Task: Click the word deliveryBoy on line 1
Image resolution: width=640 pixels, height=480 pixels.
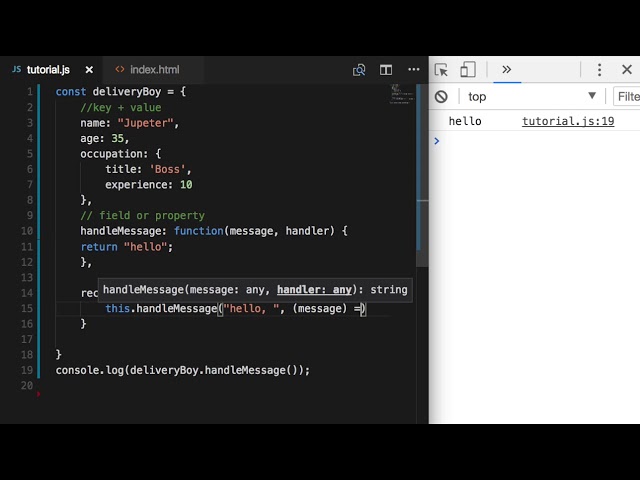Action: [x=127, y=91]
